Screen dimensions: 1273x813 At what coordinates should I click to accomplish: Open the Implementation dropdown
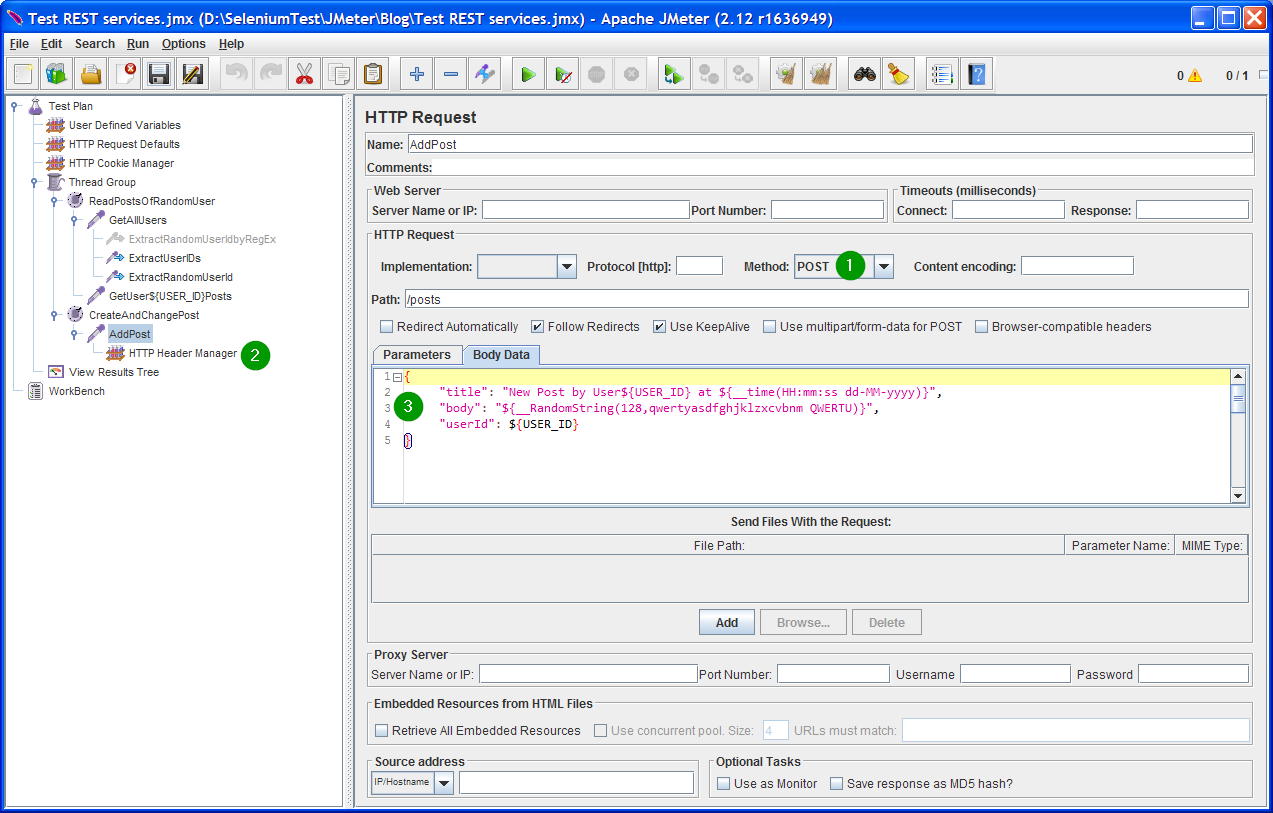click(x=567, y=267)
